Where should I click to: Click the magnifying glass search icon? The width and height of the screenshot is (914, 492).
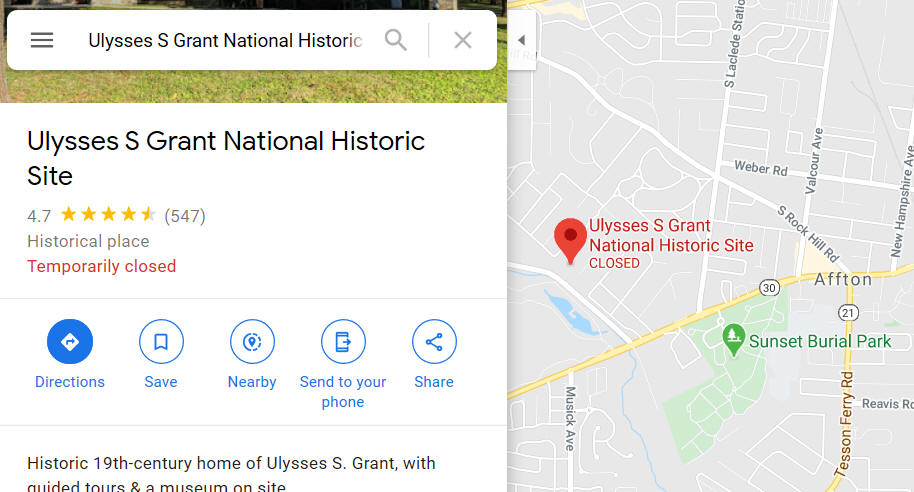[x=396, y=40]
